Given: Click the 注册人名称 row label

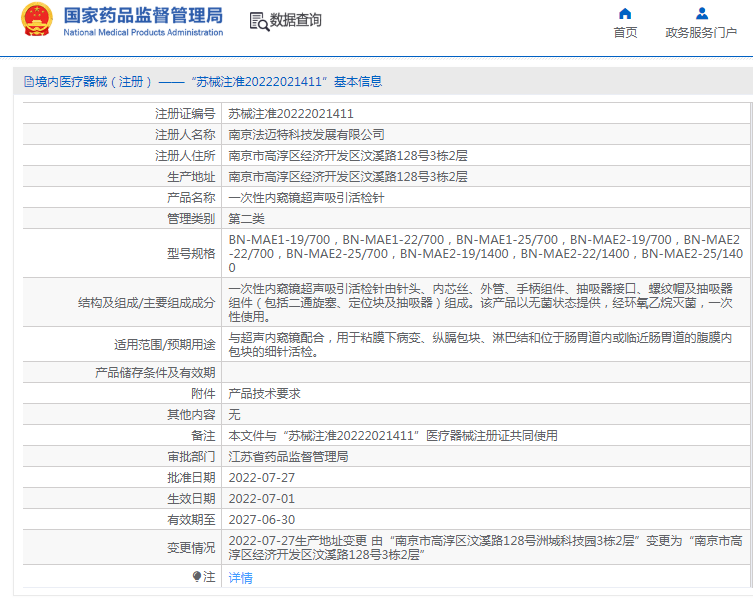Looking at the screenshot, I should 185,135.
